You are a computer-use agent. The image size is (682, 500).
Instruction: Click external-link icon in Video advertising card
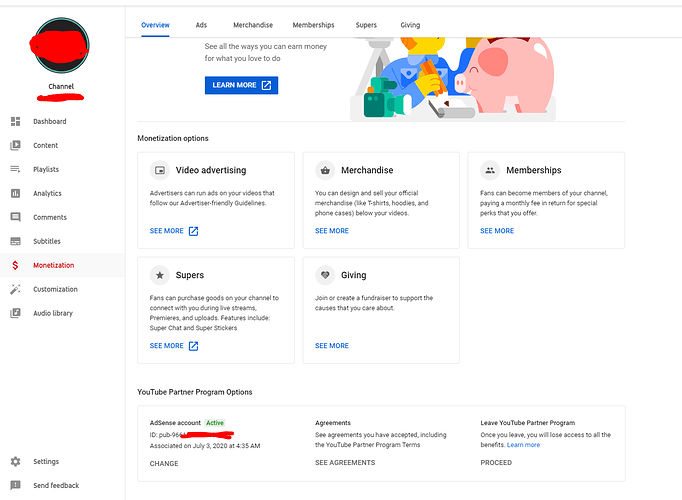click(194, 231)
